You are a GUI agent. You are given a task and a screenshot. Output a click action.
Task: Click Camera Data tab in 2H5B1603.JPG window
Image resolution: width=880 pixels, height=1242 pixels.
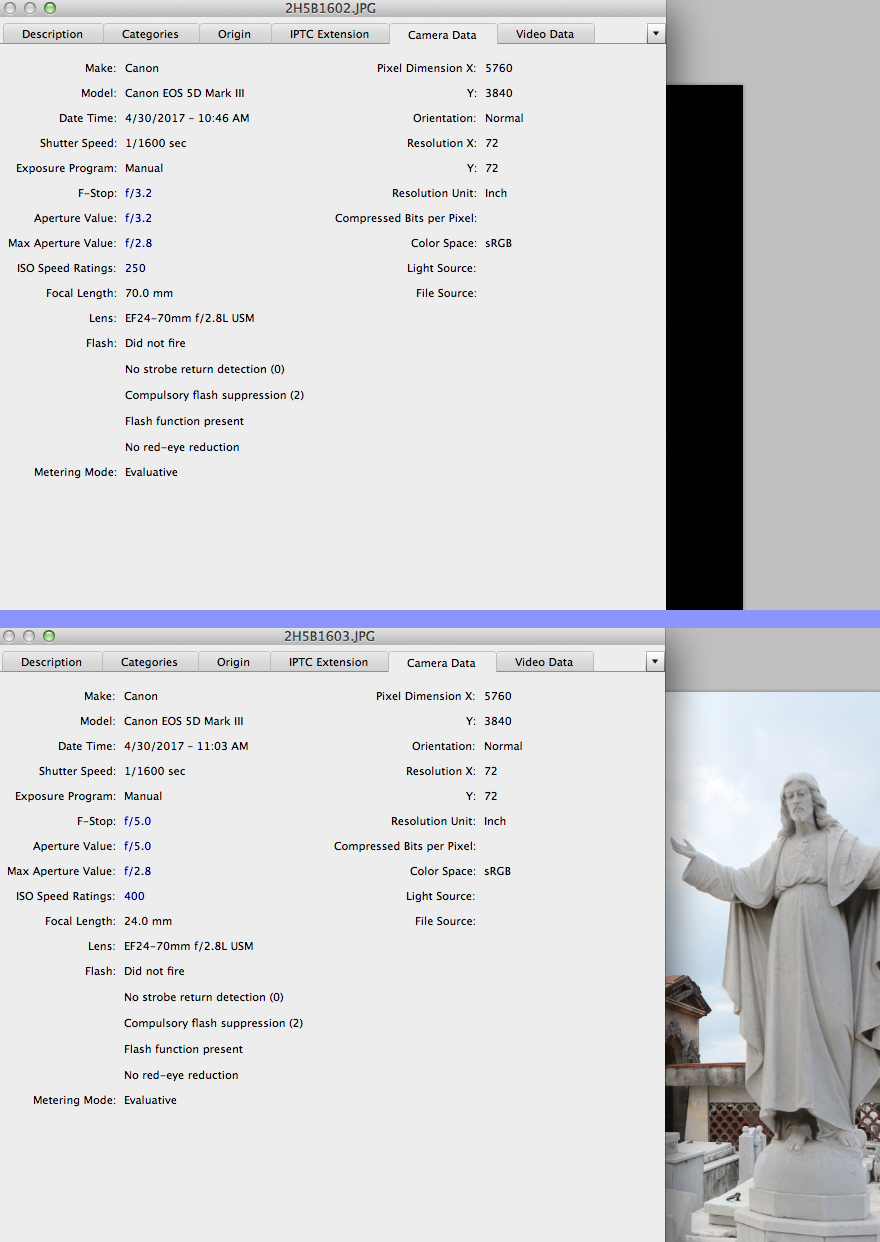click(441, 663)
